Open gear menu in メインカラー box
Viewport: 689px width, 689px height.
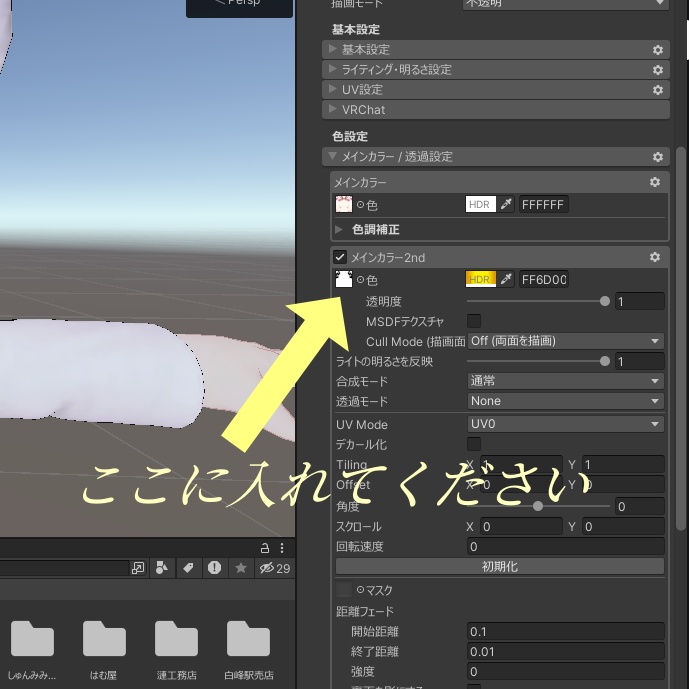pyautogui.click(x=655, y=182)
